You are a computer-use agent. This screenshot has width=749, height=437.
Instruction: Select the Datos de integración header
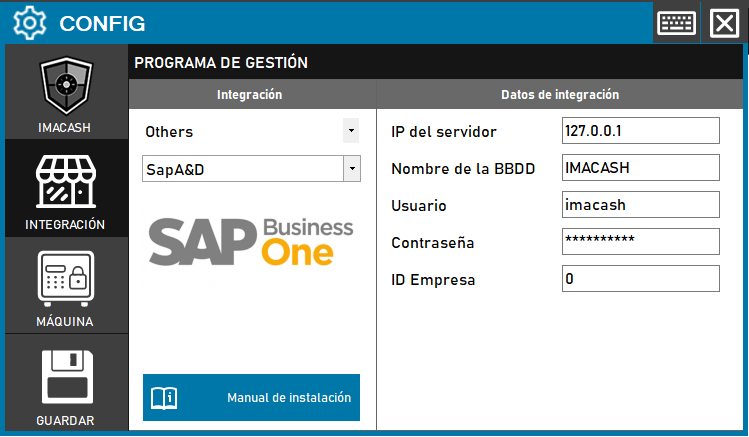coord(560,95)
